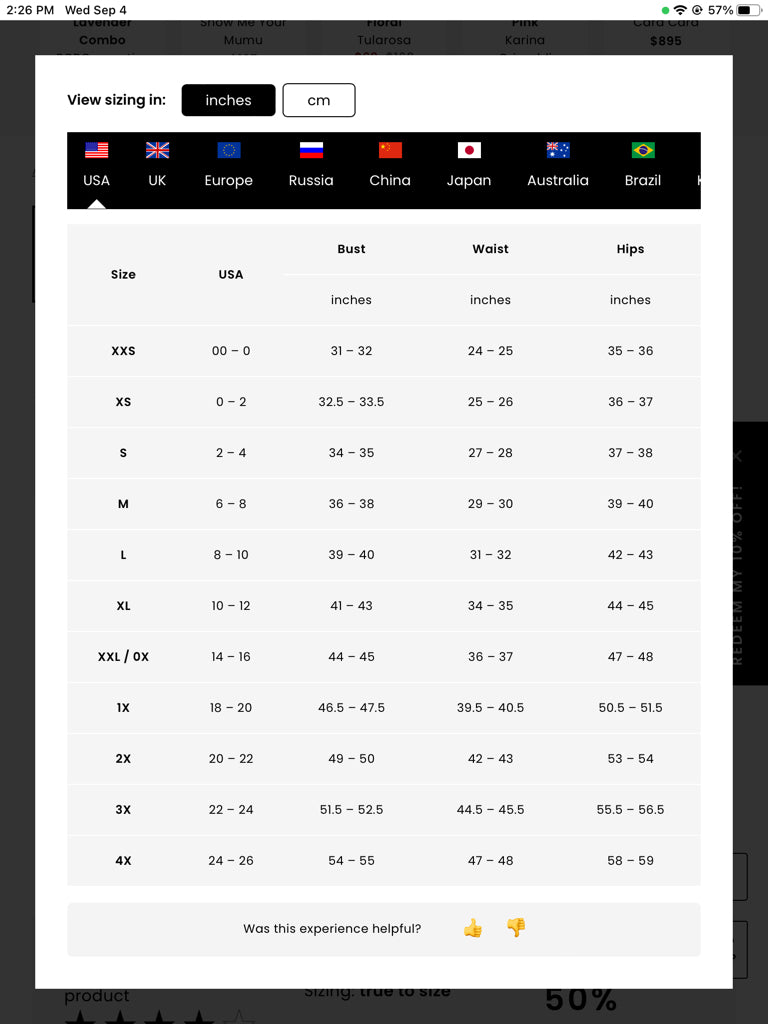Switch sizing units to cm
The height and width of the screenshot is (1024, 768).
point(319,100)
